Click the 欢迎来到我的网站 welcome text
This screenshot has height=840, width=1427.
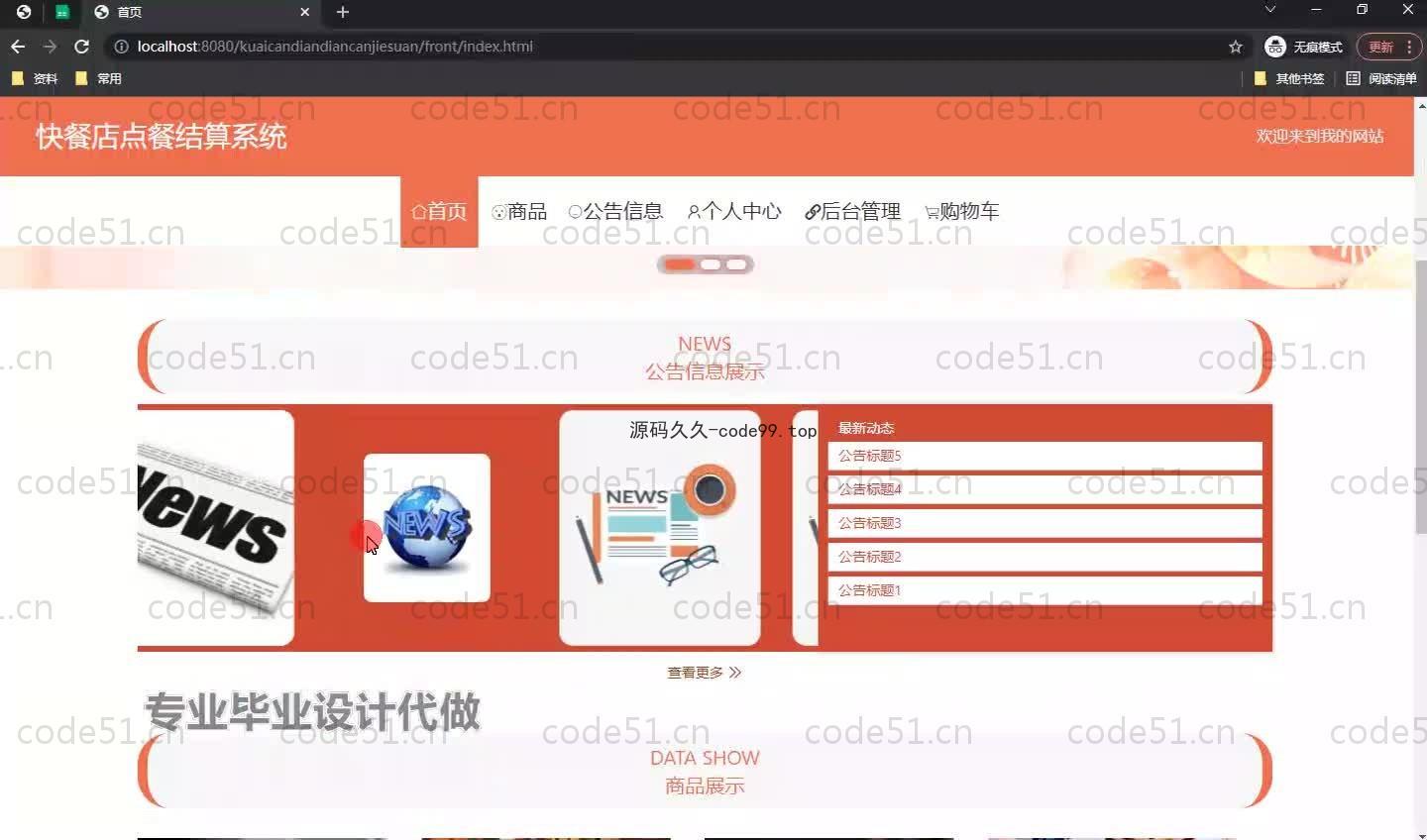tap(1320, 136)
